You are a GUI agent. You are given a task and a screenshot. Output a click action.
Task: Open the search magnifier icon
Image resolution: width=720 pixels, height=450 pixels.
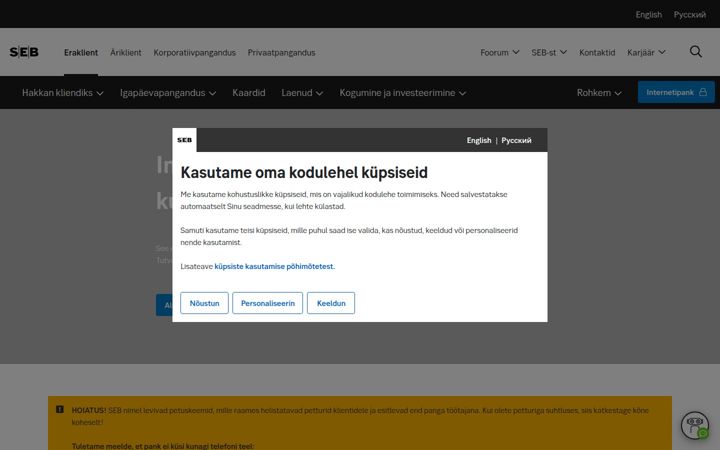coord(696,51)
